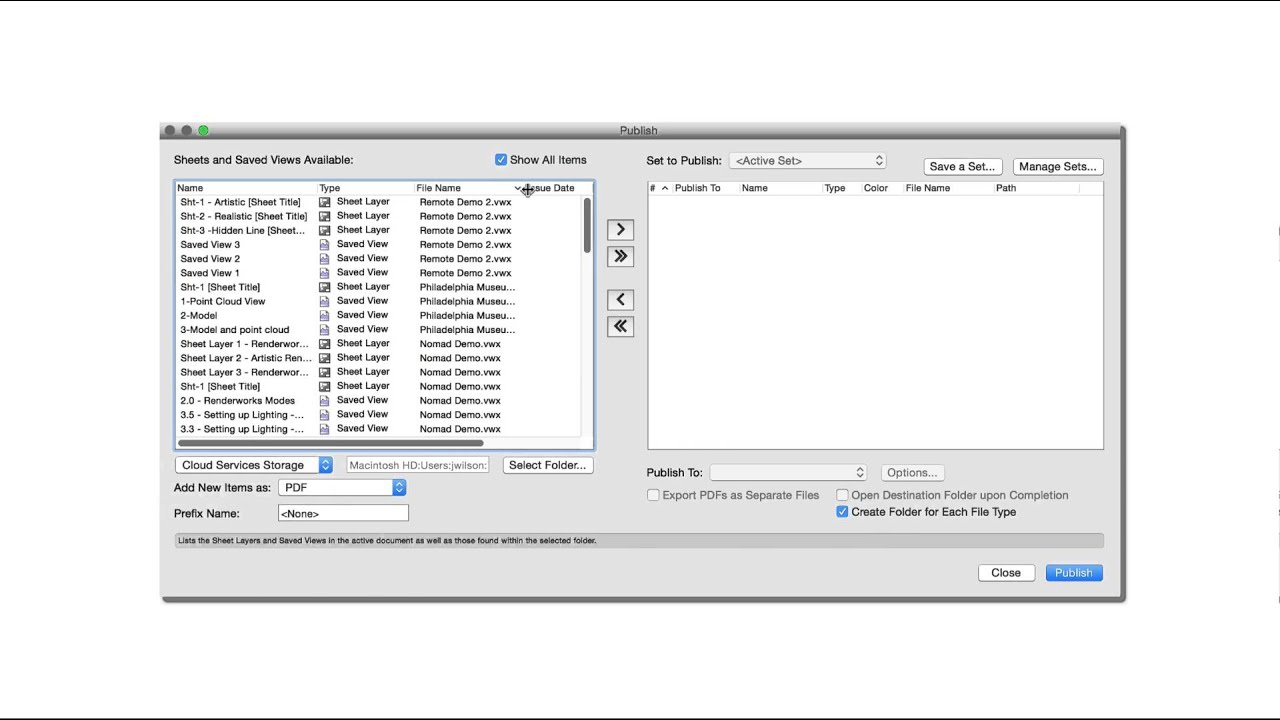Uncheck the Show All Items checkbox
Image resolution: width=1280 pixels, height=720 pixels.
(x=501, y=160)
